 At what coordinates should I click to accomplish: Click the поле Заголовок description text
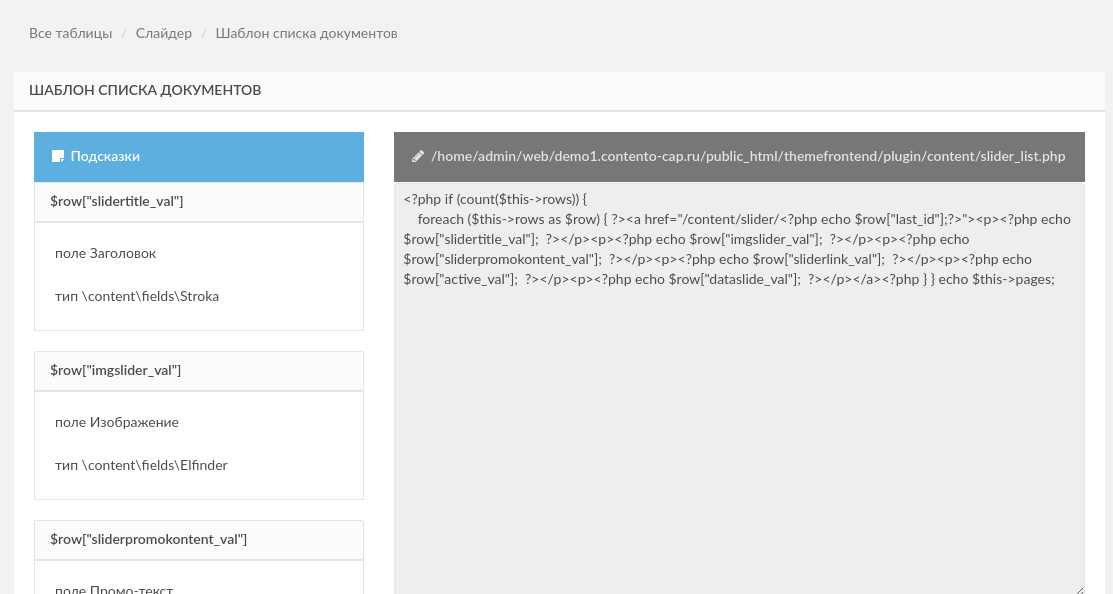tap(105, 253)
